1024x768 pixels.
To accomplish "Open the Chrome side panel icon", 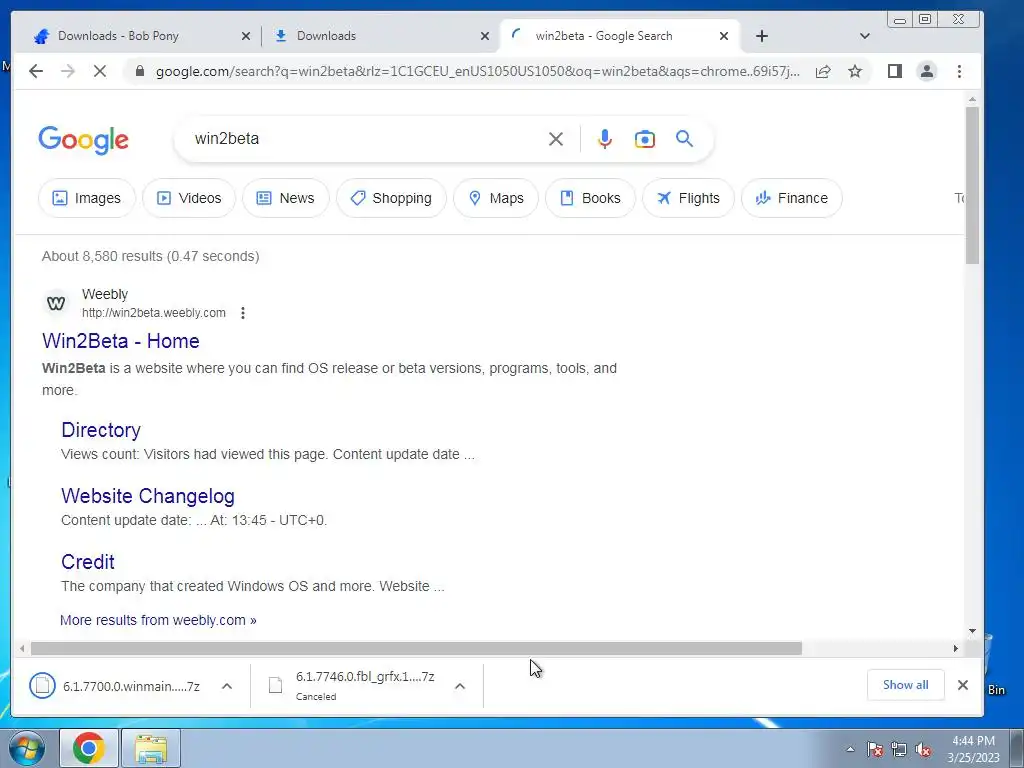I will tap(895, 71).
